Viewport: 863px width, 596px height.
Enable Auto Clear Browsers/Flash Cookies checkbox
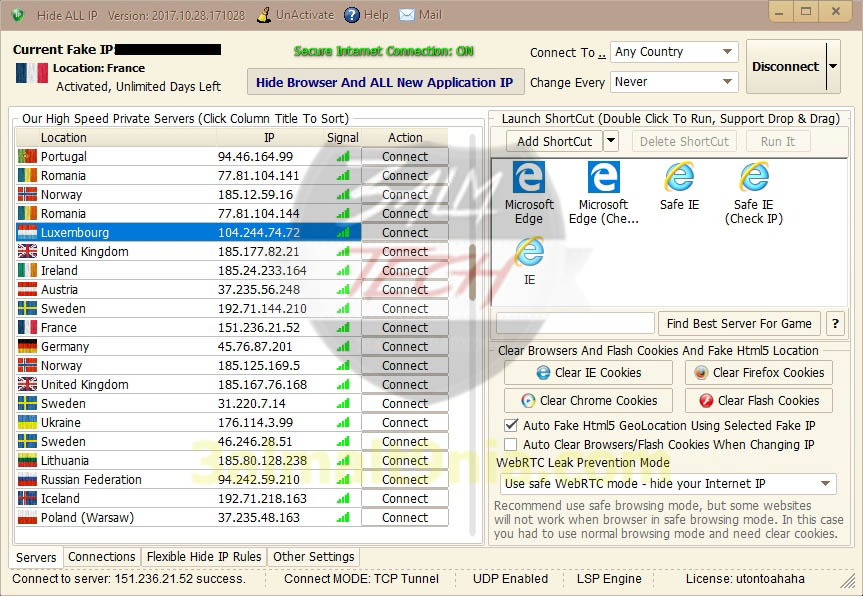tap(511, 444)
